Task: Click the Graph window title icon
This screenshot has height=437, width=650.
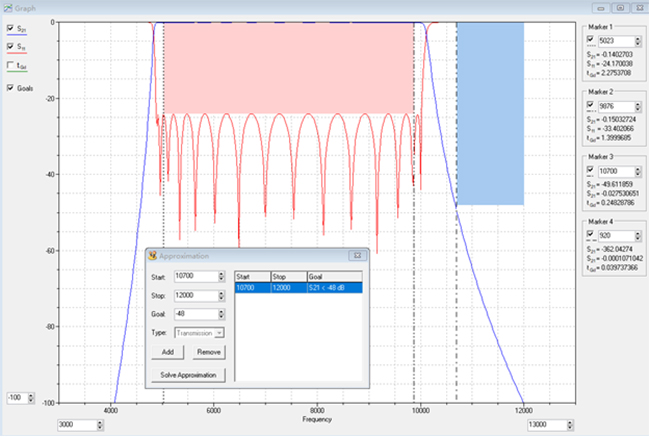Action: (7, 7)
